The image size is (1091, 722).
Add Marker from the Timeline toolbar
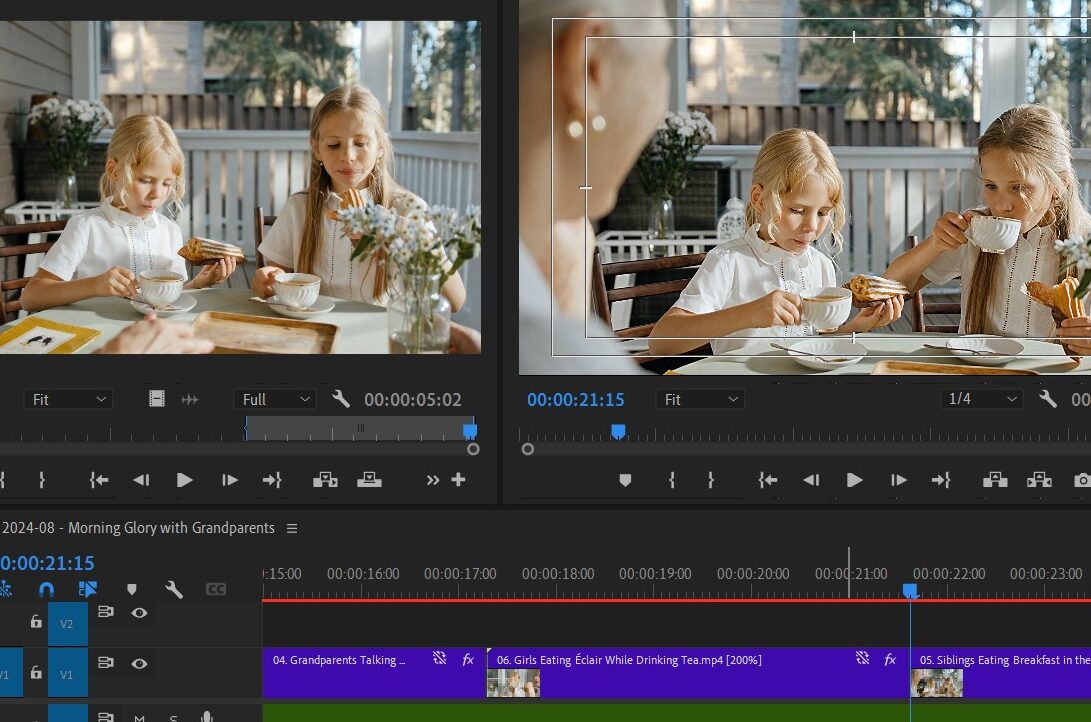point(132,590)
